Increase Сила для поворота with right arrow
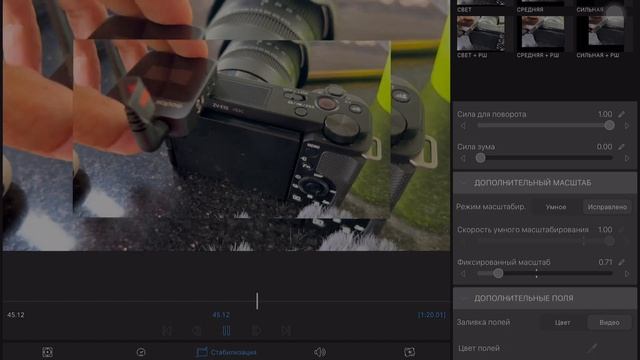 (x=627, y=126)
